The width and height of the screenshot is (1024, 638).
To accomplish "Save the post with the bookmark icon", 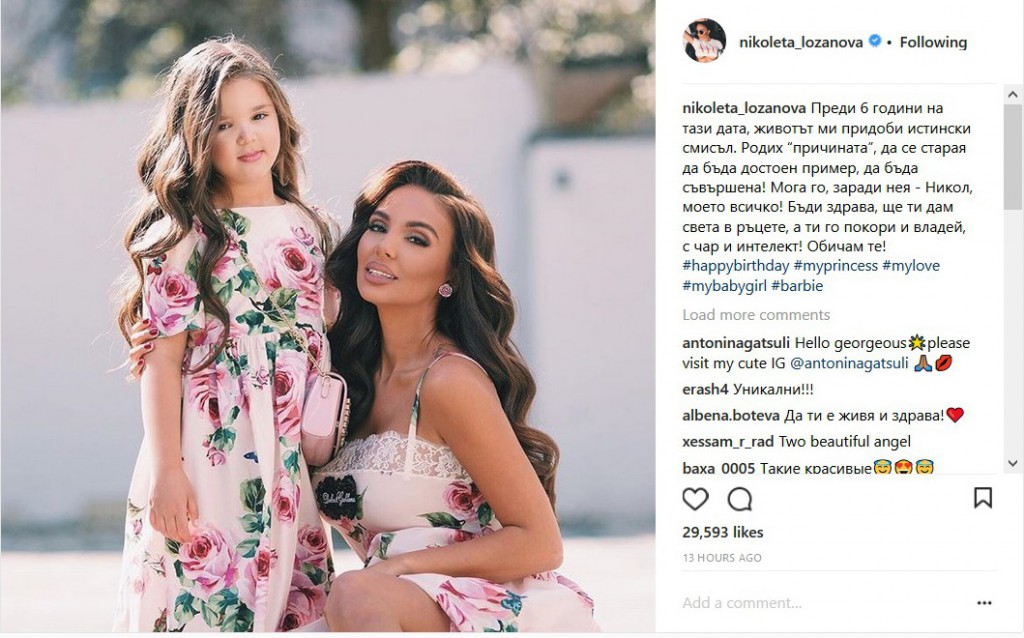I will point(983,498).
